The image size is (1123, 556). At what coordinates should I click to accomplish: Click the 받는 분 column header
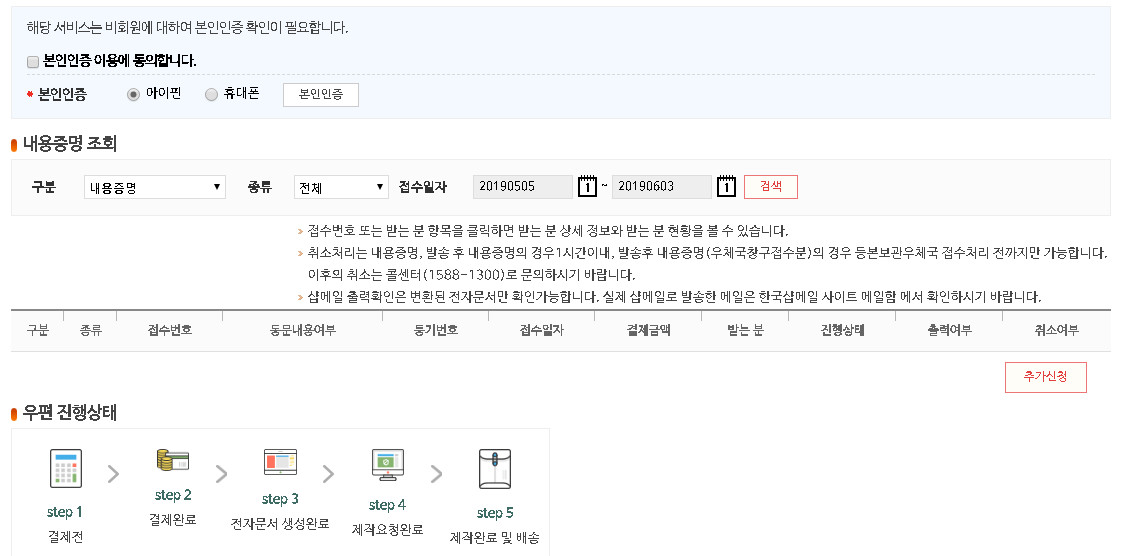745,330
